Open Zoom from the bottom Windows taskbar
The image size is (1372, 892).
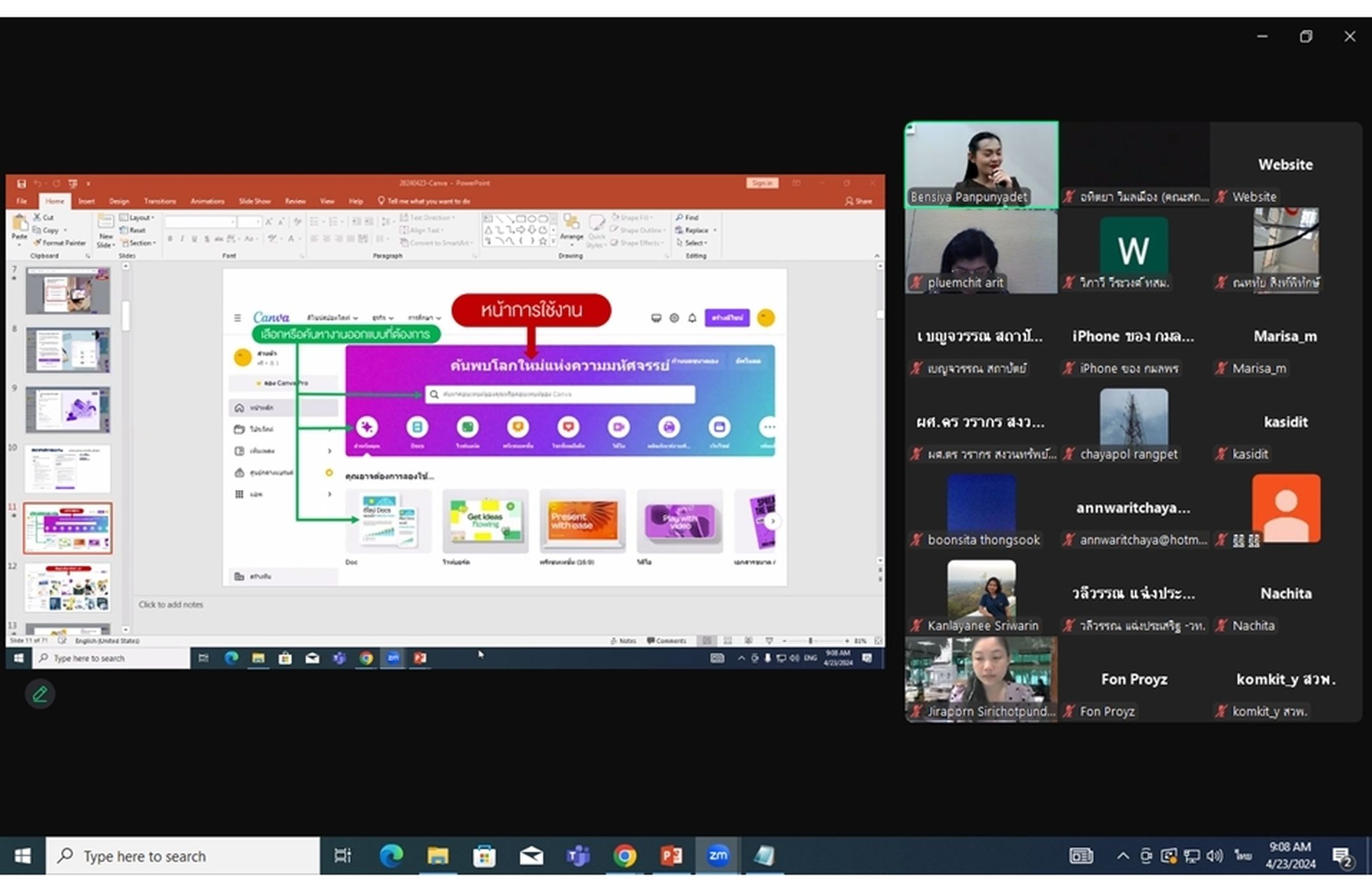coord(718,855)
